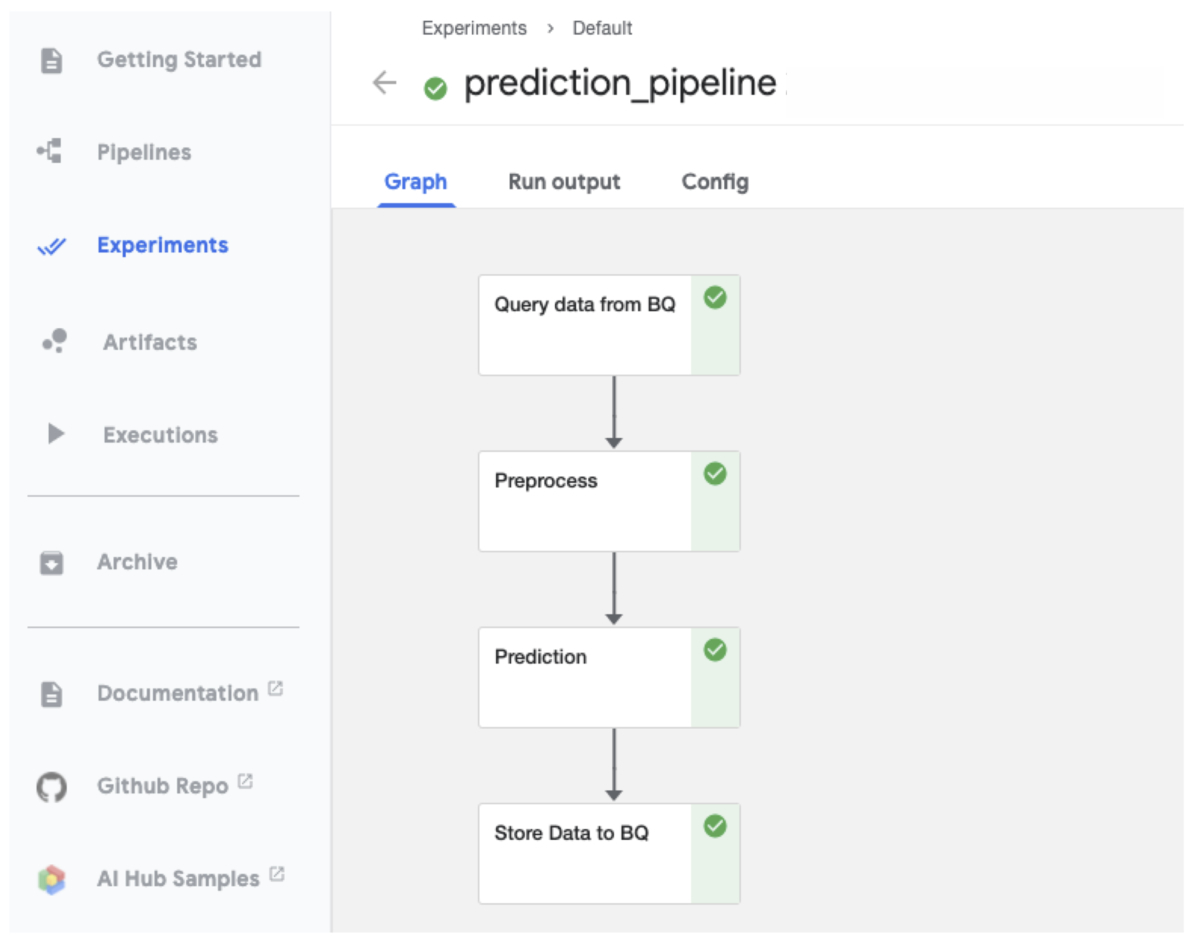Click the Experiments breadcrumb link

coord(474,28)
